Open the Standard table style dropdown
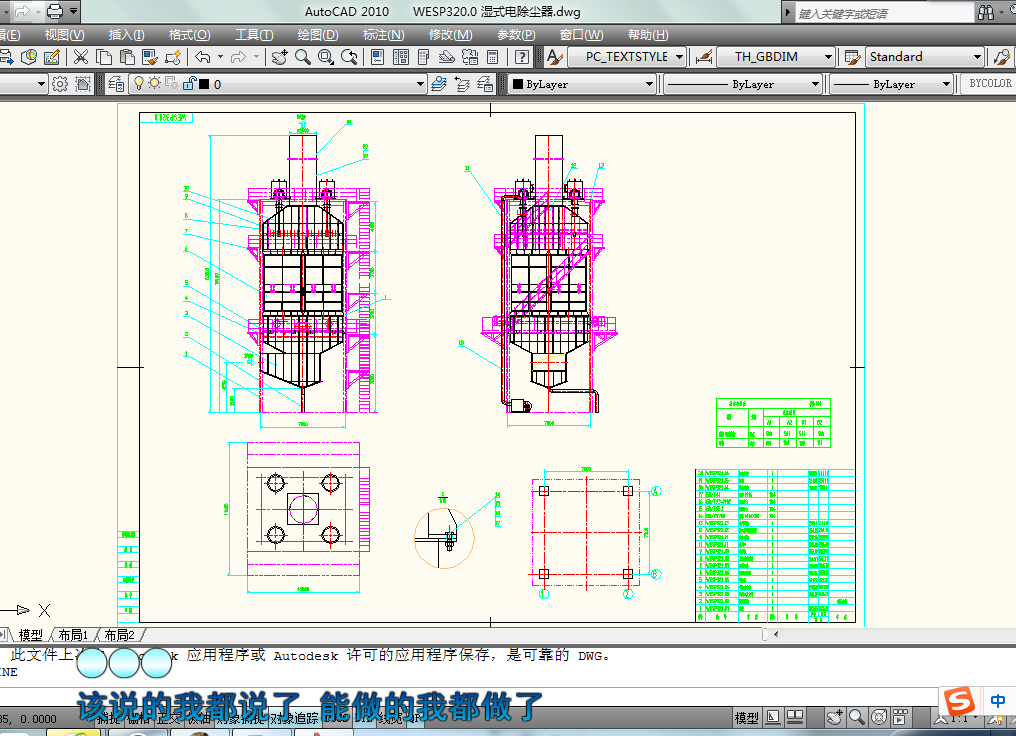The height and width of the screenshot is (736, 1016). 924,57
